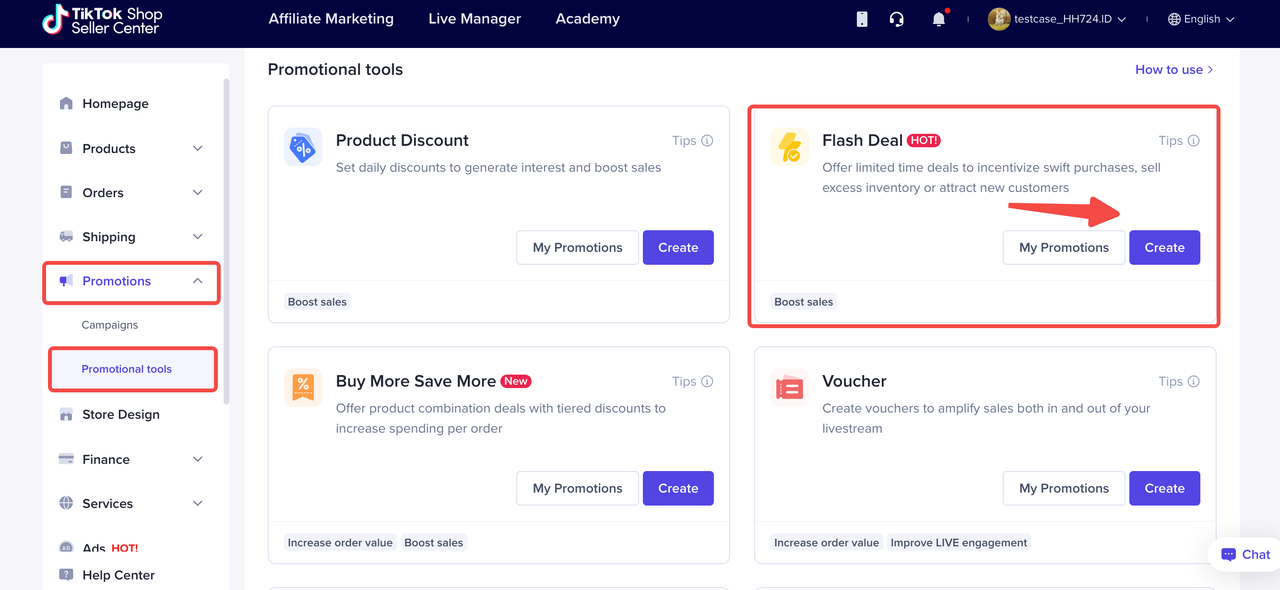The image size is (1280, 590).
Task: Click the Help Center question icon
Action: coord(66,575)
